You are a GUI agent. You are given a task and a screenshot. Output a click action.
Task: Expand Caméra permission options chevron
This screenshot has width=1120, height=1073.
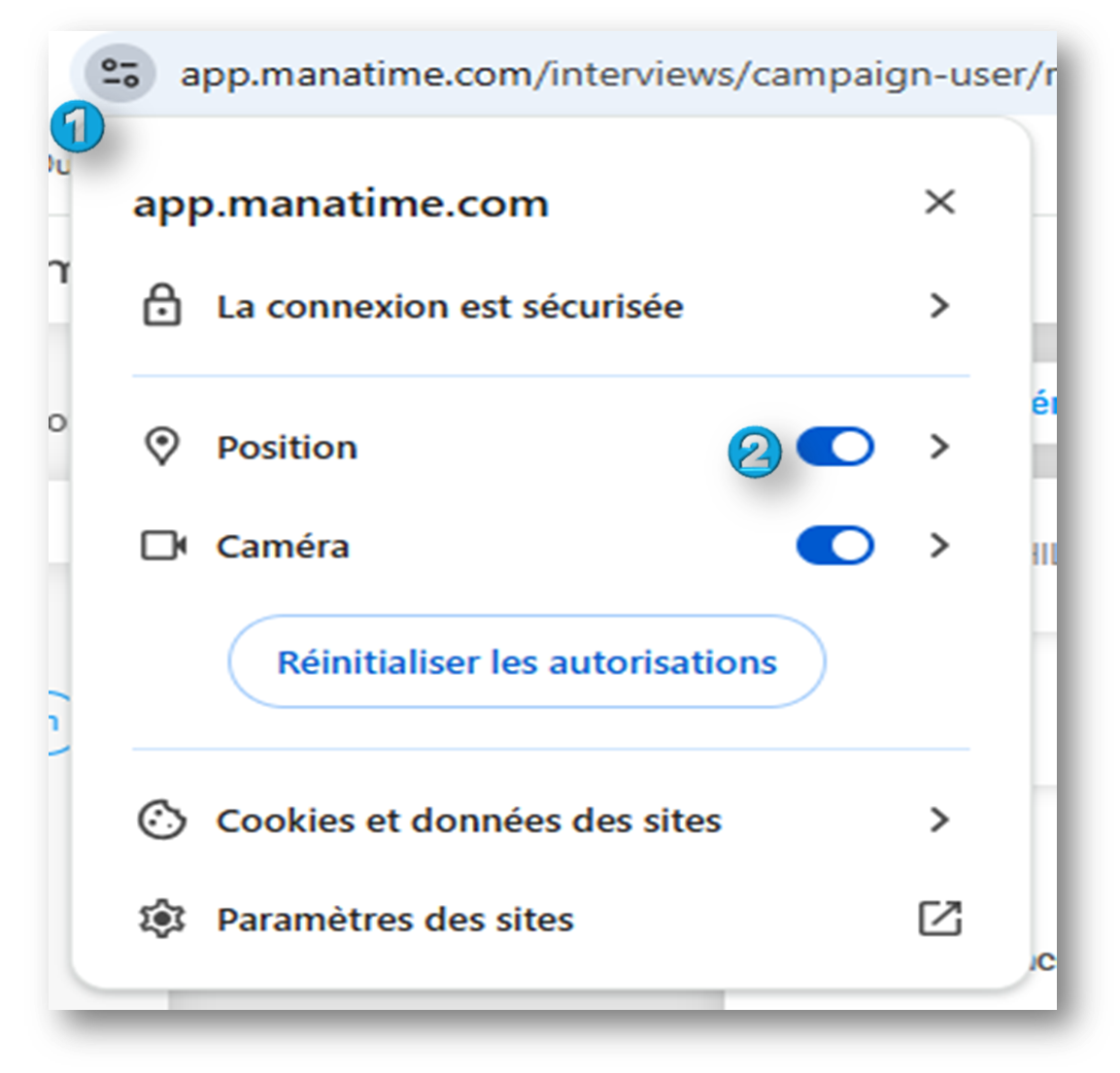(939, 546)
